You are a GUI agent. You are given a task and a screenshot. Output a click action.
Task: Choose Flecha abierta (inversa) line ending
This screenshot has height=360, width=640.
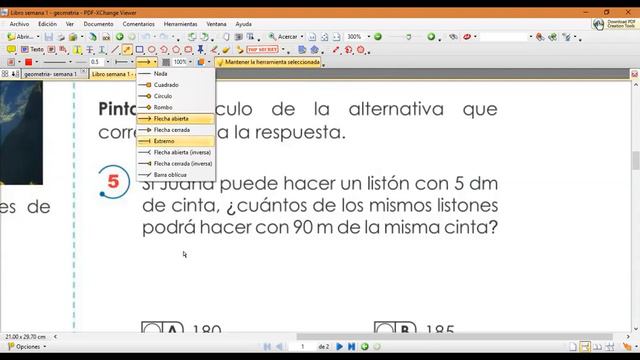point(176,152)
